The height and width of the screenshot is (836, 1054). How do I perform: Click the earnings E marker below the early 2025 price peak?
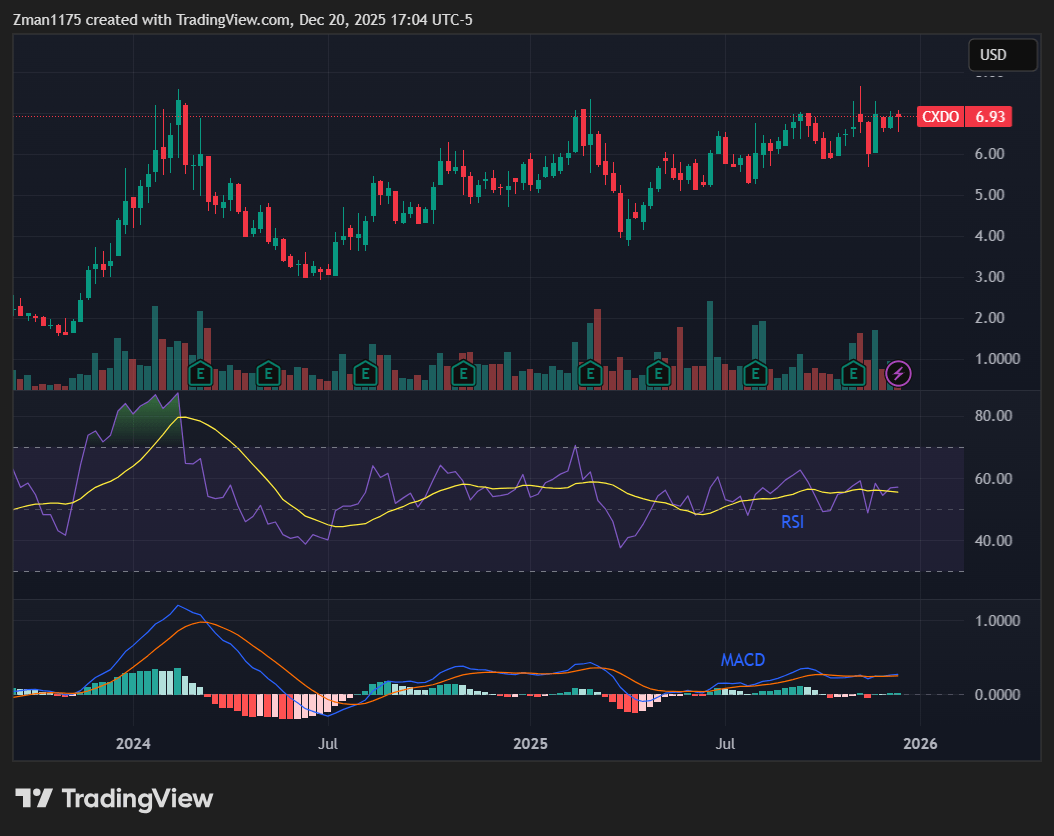pyautogui.click(x=590, y=373)
